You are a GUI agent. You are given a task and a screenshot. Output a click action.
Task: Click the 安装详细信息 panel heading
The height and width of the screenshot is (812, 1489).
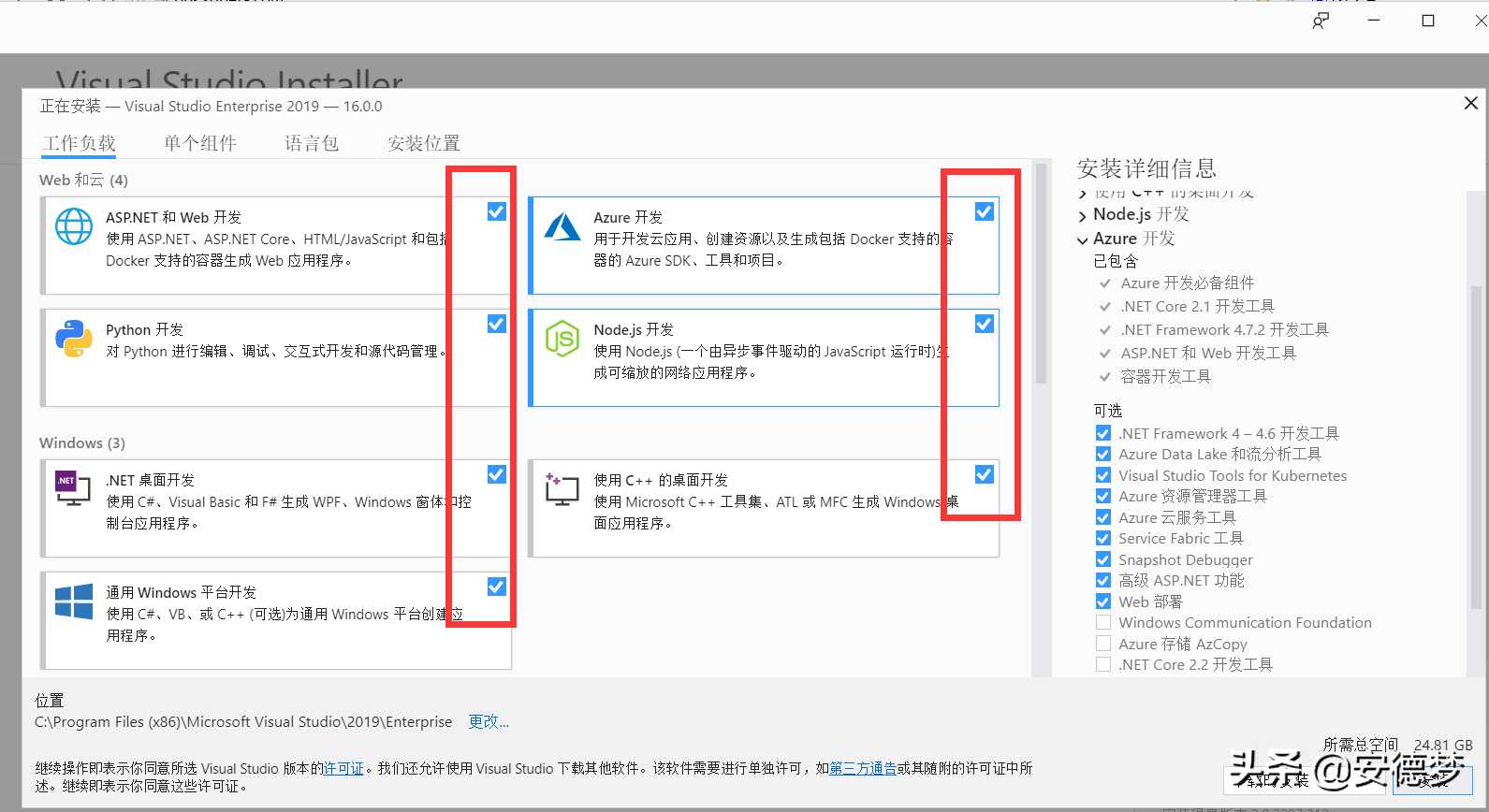[x=1146, y=168]
